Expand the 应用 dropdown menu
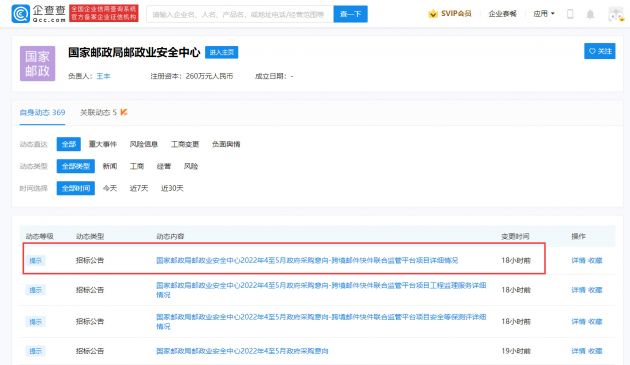630x365 pixels. [x=544, y=14]
